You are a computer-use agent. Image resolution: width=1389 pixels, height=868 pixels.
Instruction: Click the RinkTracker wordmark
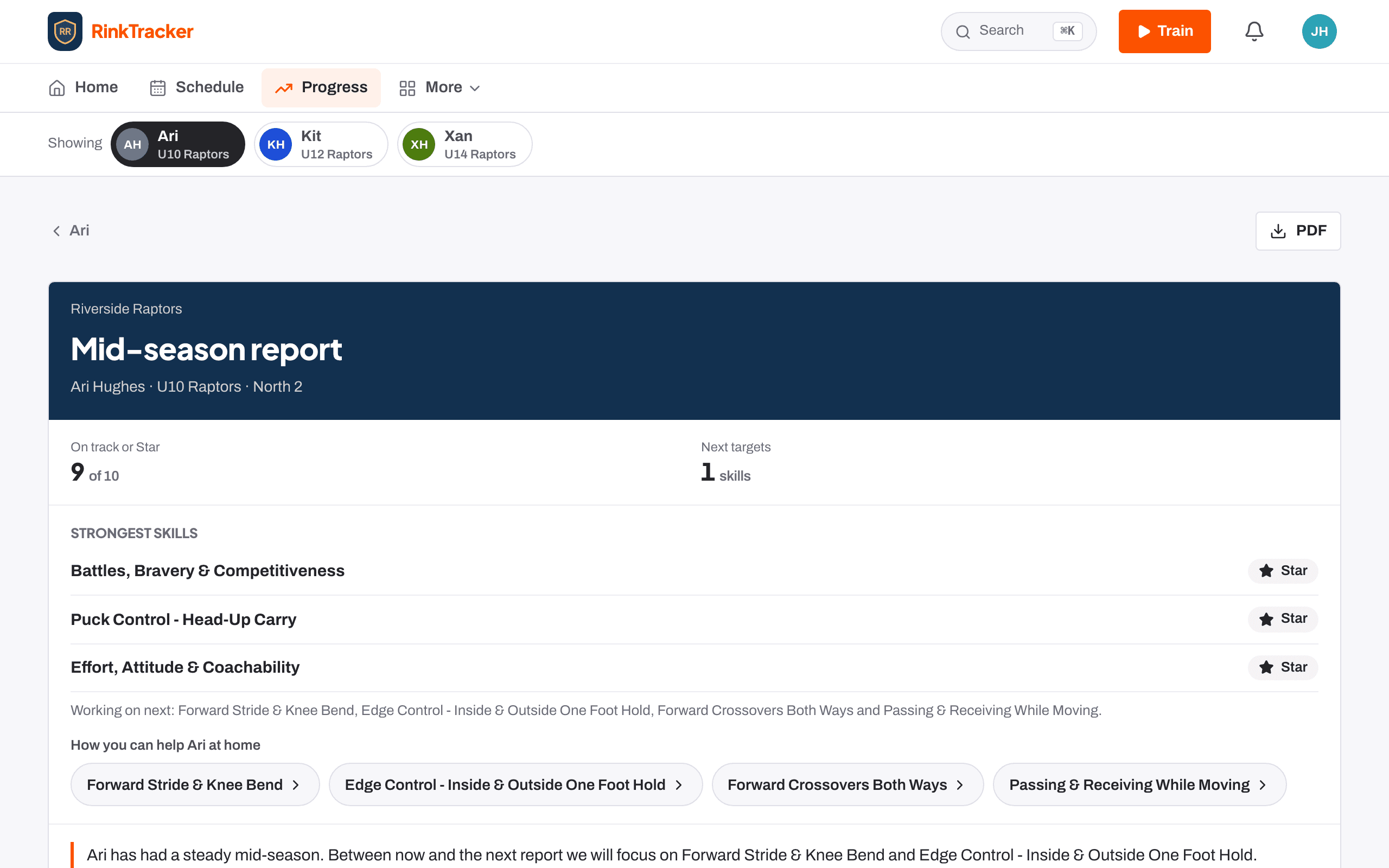(142, 31)
